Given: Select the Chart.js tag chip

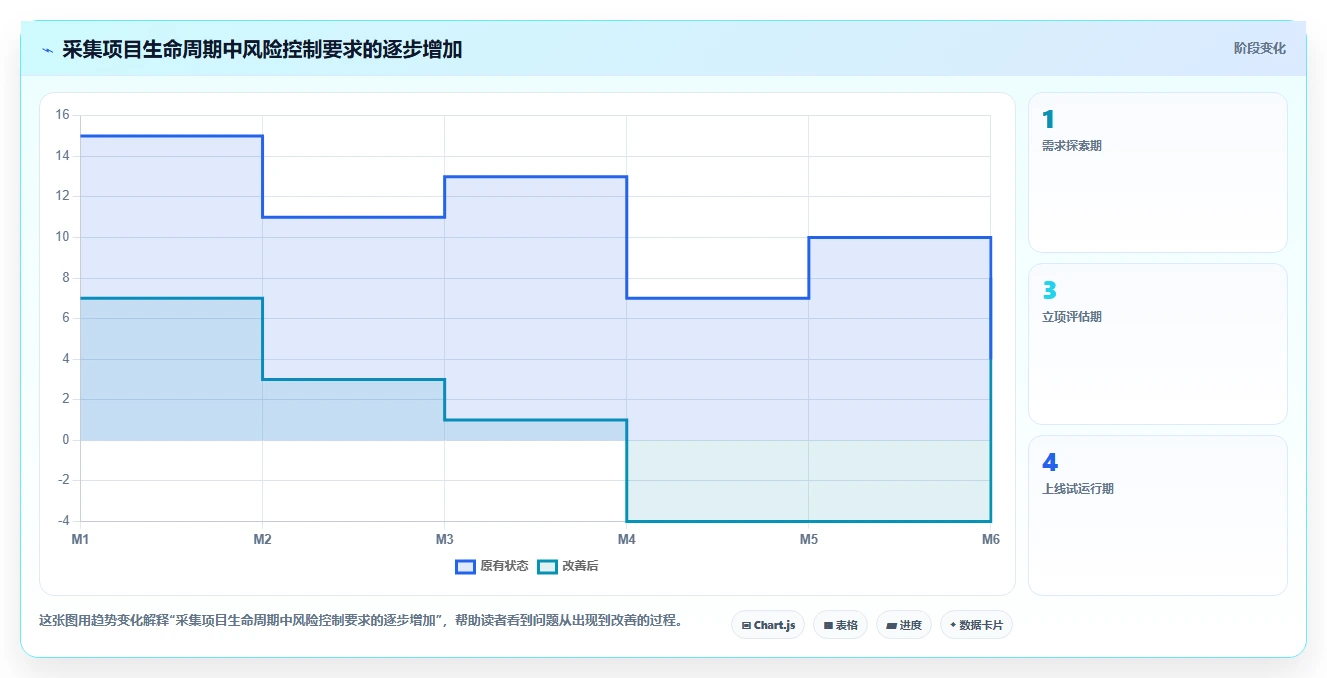Looking at the screenshot, I should coord(768,625).
